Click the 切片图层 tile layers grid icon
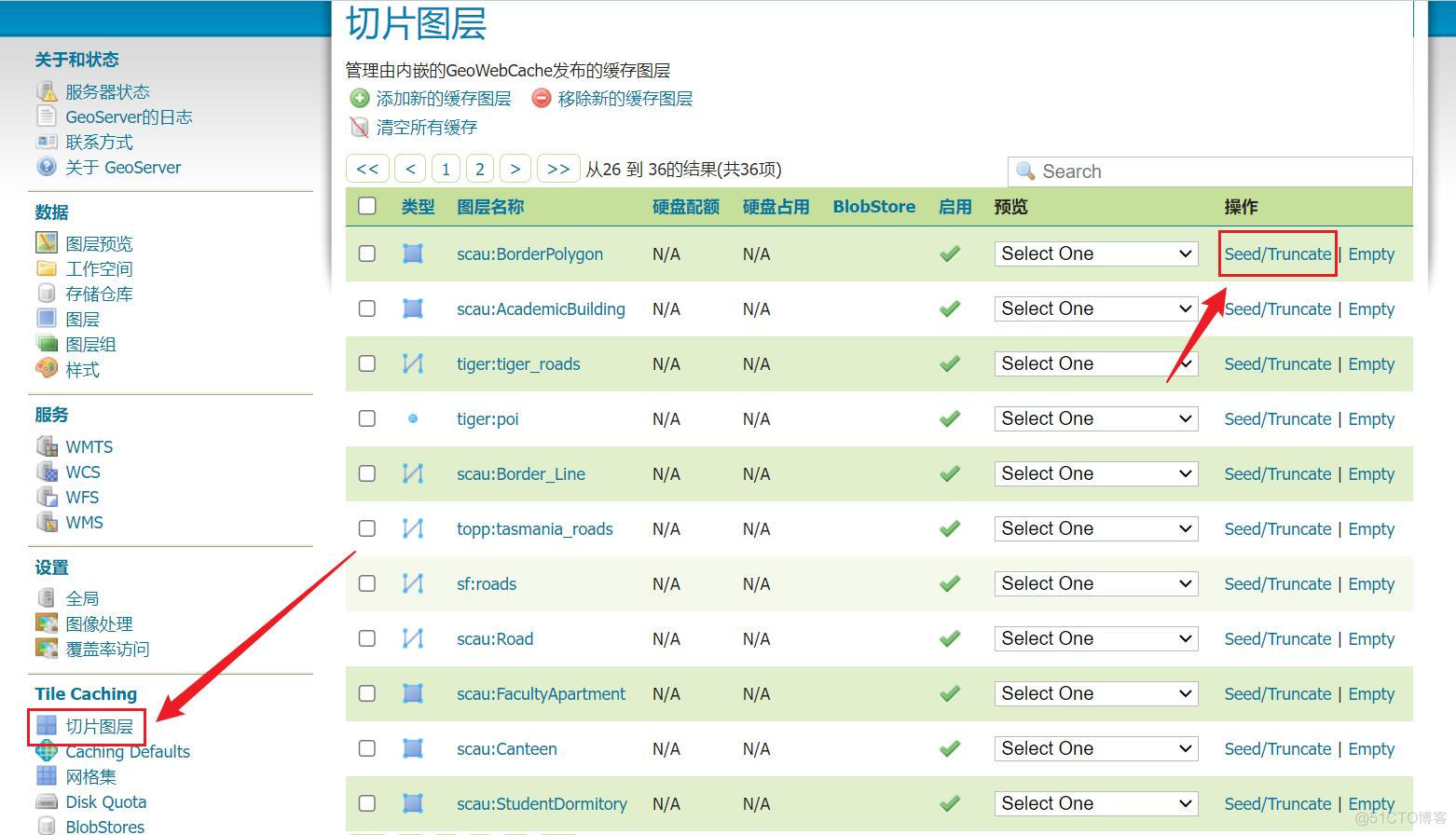Image resolution: width=1456 pixels, height=835 pixels. click(x=47, y=725)
